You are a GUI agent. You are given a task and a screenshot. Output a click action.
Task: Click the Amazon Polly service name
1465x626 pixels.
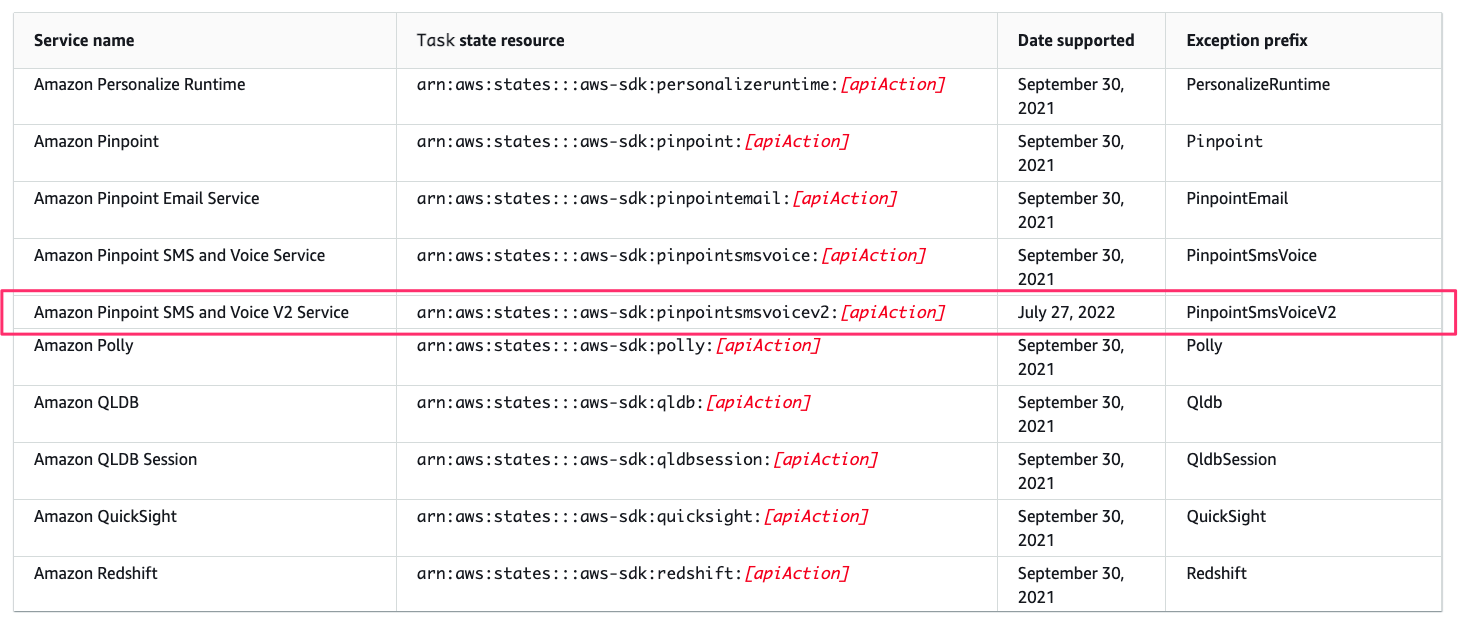tap(83, 346)
